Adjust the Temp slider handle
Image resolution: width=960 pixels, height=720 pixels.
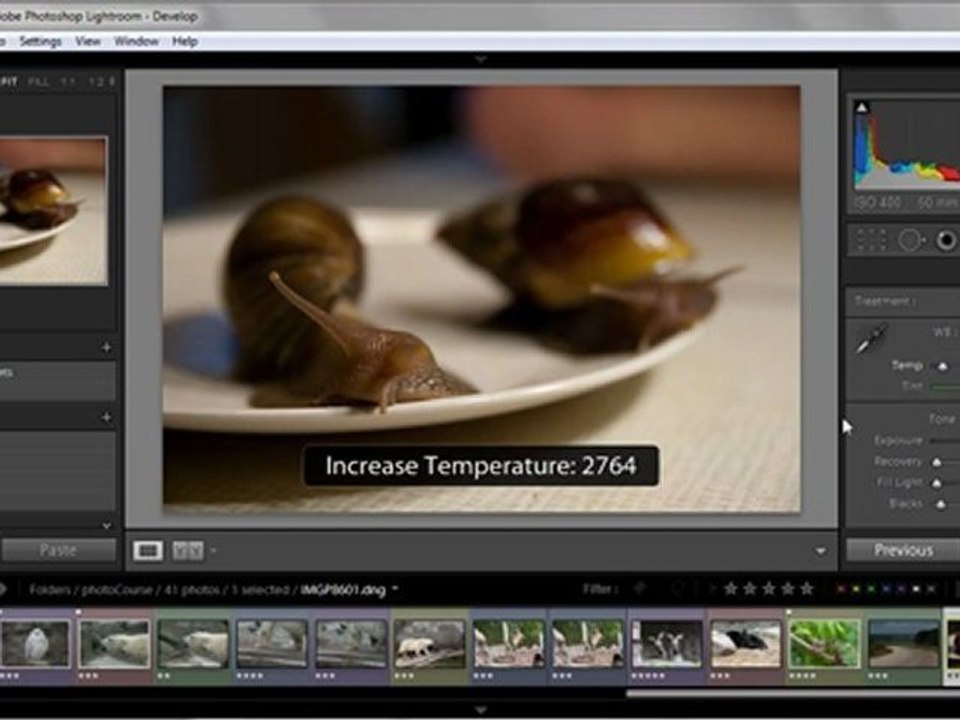pyautogui.click(x=942, y=366)
